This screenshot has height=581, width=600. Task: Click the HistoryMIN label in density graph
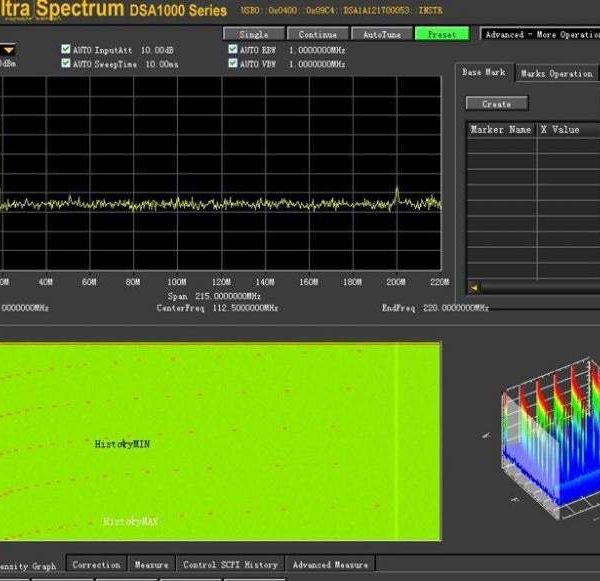[122, 444]
